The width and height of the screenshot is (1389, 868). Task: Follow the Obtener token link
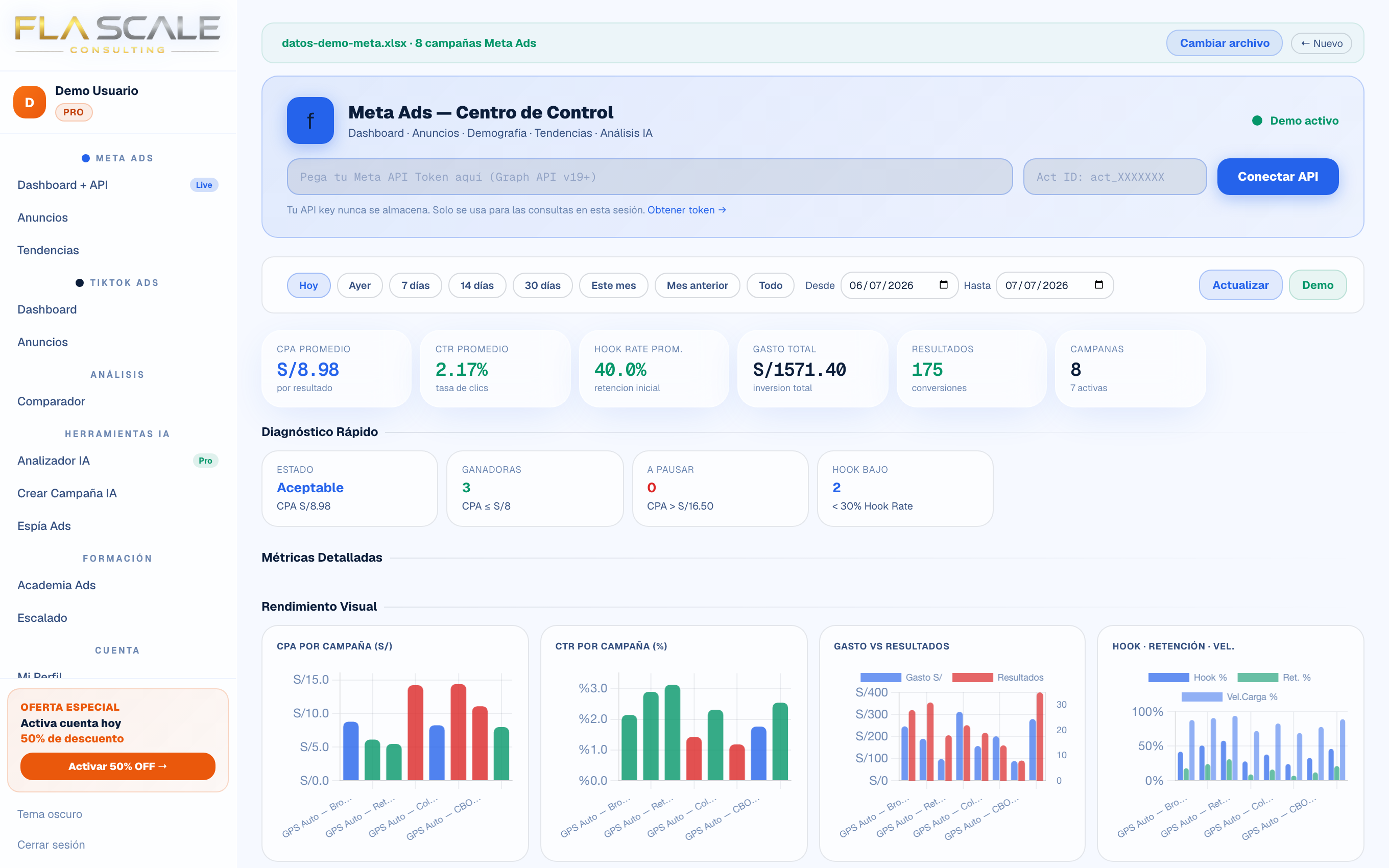[686, 210]
